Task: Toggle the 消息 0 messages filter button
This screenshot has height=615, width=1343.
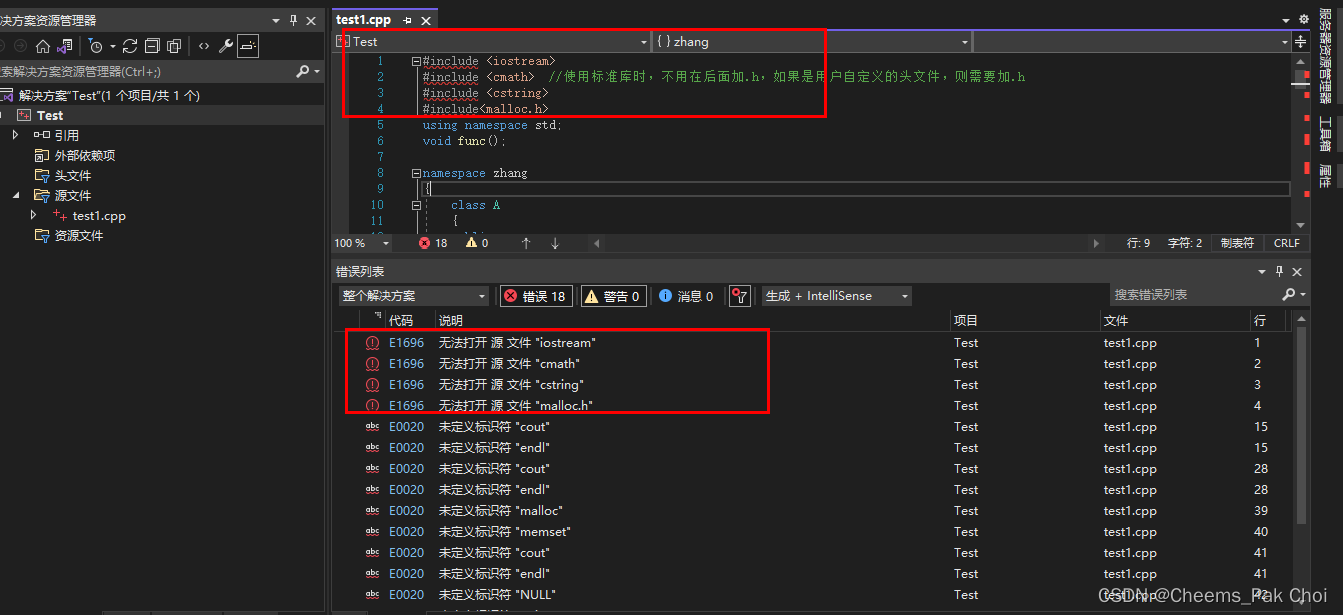Action: (x=687, y=296)
